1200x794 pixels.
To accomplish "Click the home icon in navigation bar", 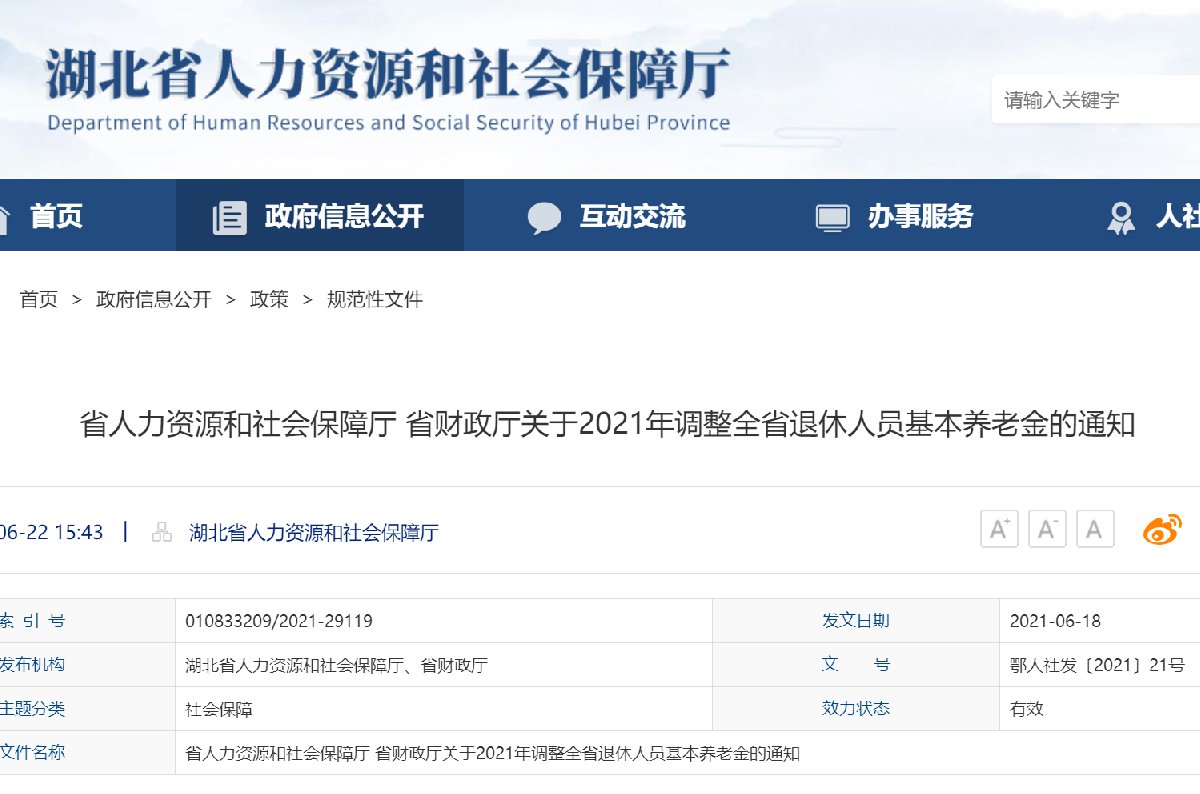I will click(4, 217).
